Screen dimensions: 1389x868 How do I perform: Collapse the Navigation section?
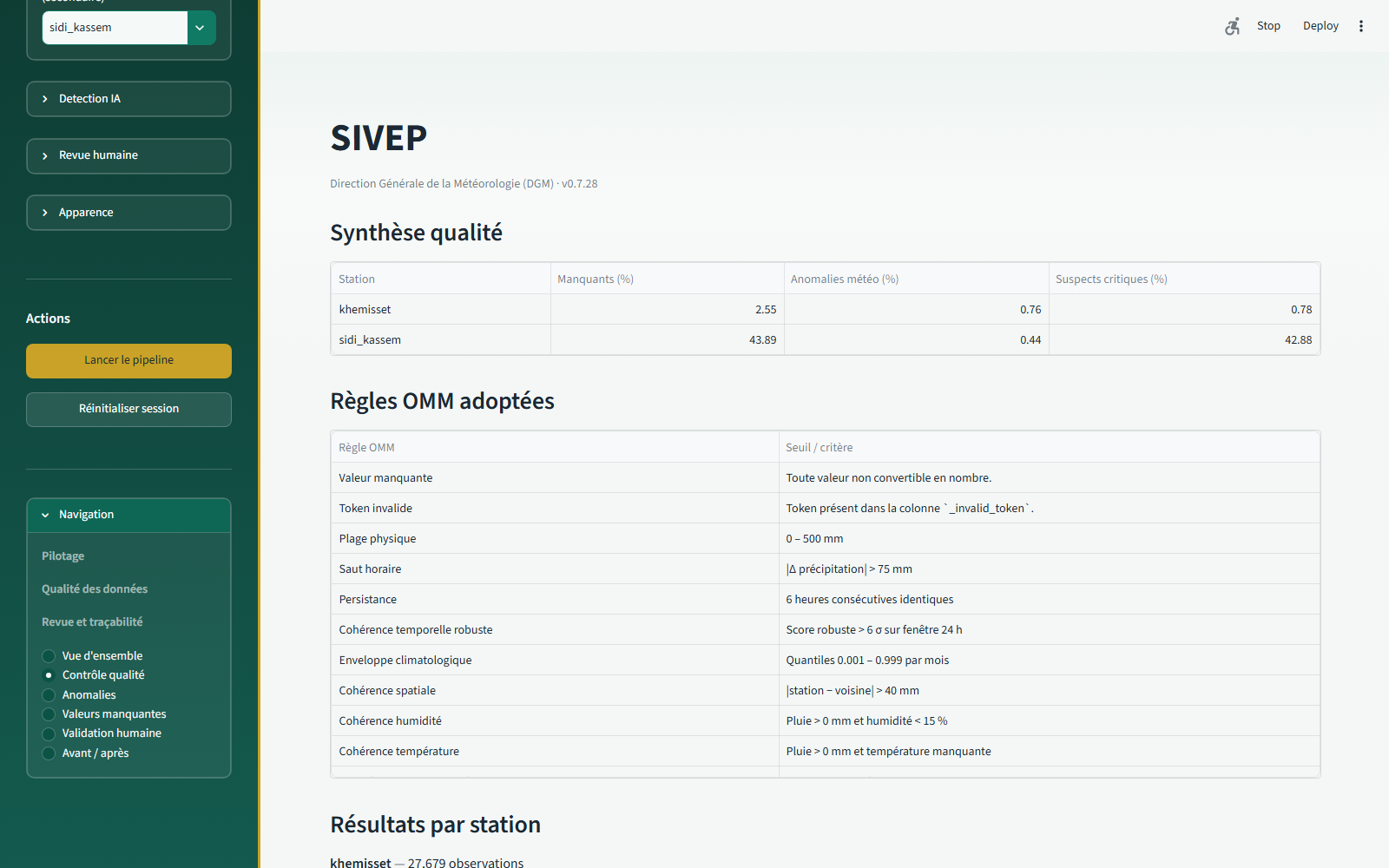[128, 515]
